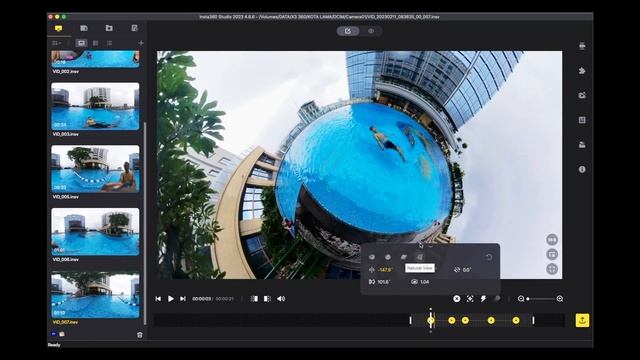Screen dimensions: 640x360
Task: Open the second tab in the sidebar header
Action: [84, 28]
